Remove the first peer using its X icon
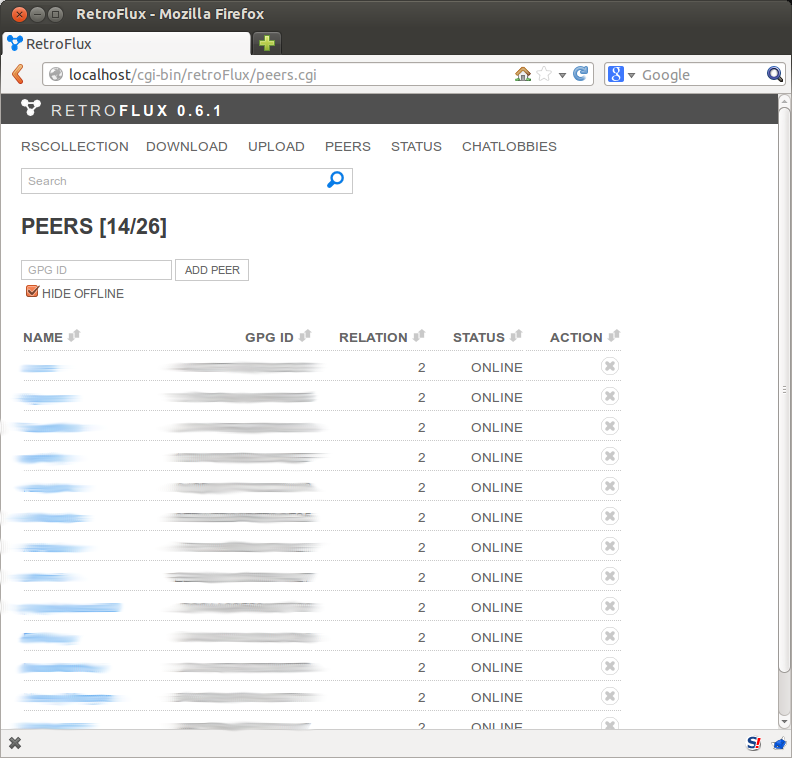 coord(610,366)
